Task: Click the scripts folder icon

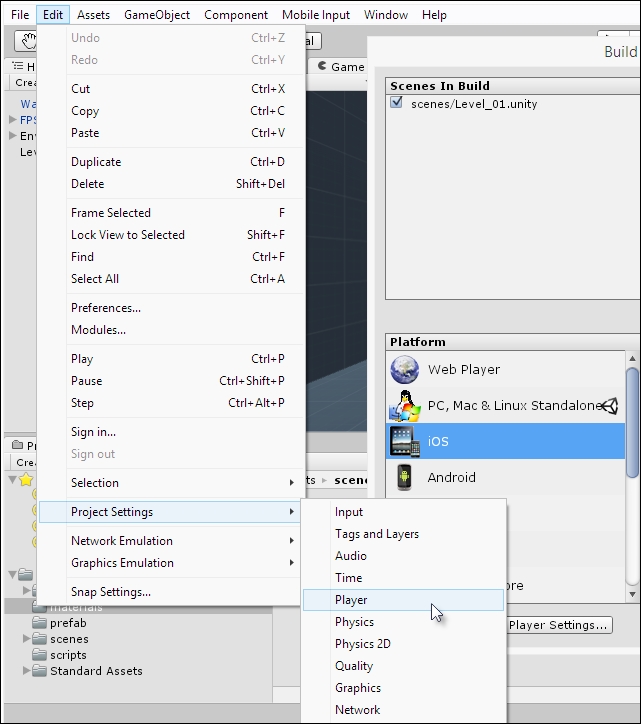Action: coord(40,655)
